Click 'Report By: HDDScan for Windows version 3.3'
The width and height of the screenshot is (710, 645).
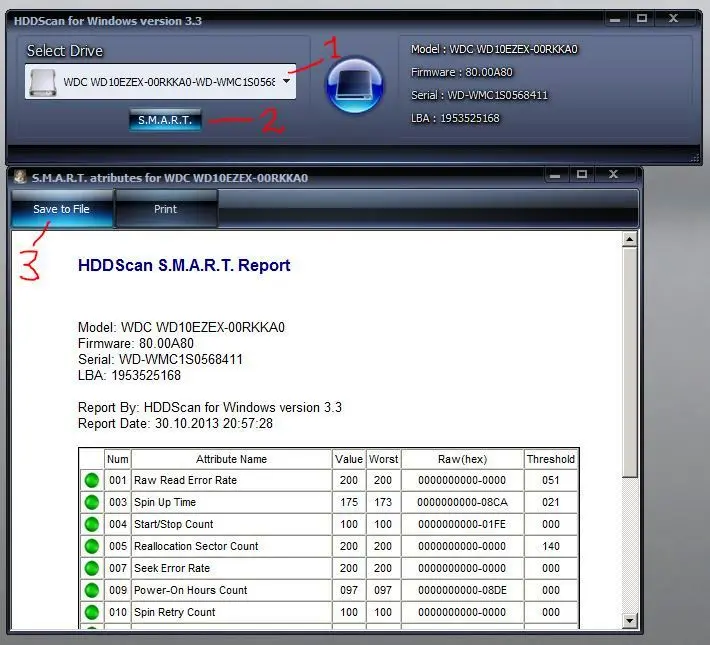coord(210,407)
